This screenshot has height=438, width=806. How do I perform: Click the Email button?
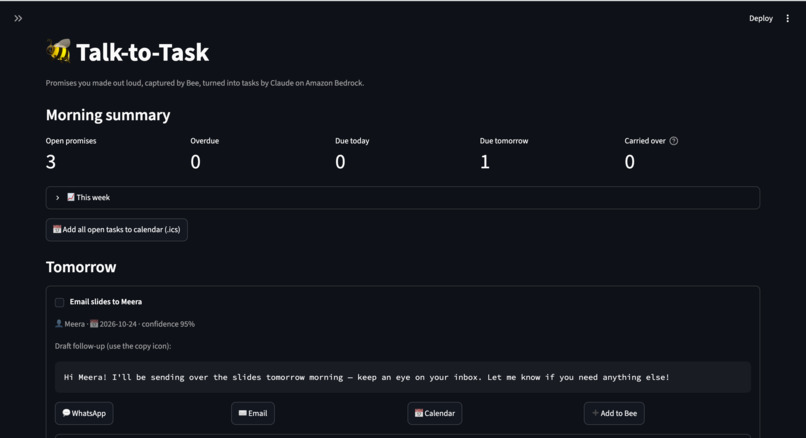coord(253,413)
